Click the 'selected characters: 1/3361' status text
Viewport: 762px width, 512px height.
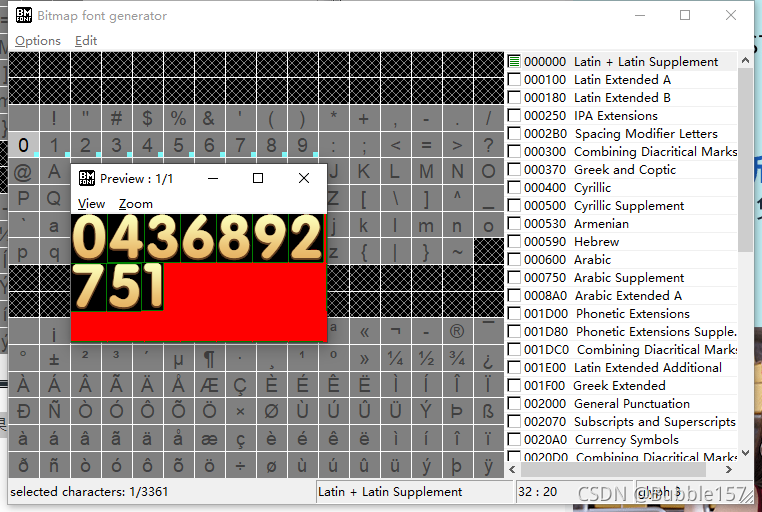click(x=89, y=492)
